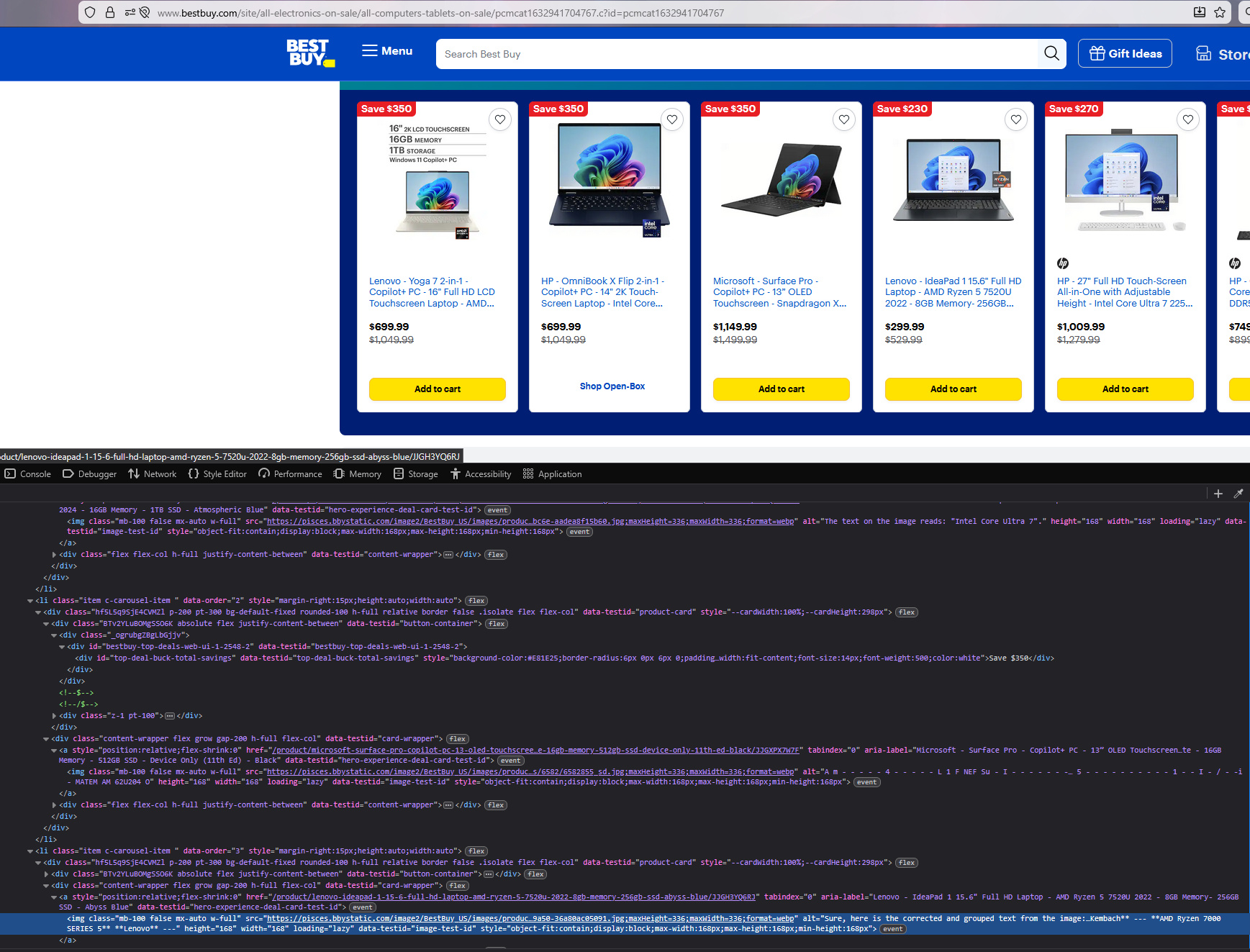
Task: Click the padlock site security icon
Action: pyautogui.click(x=110, y=12)
